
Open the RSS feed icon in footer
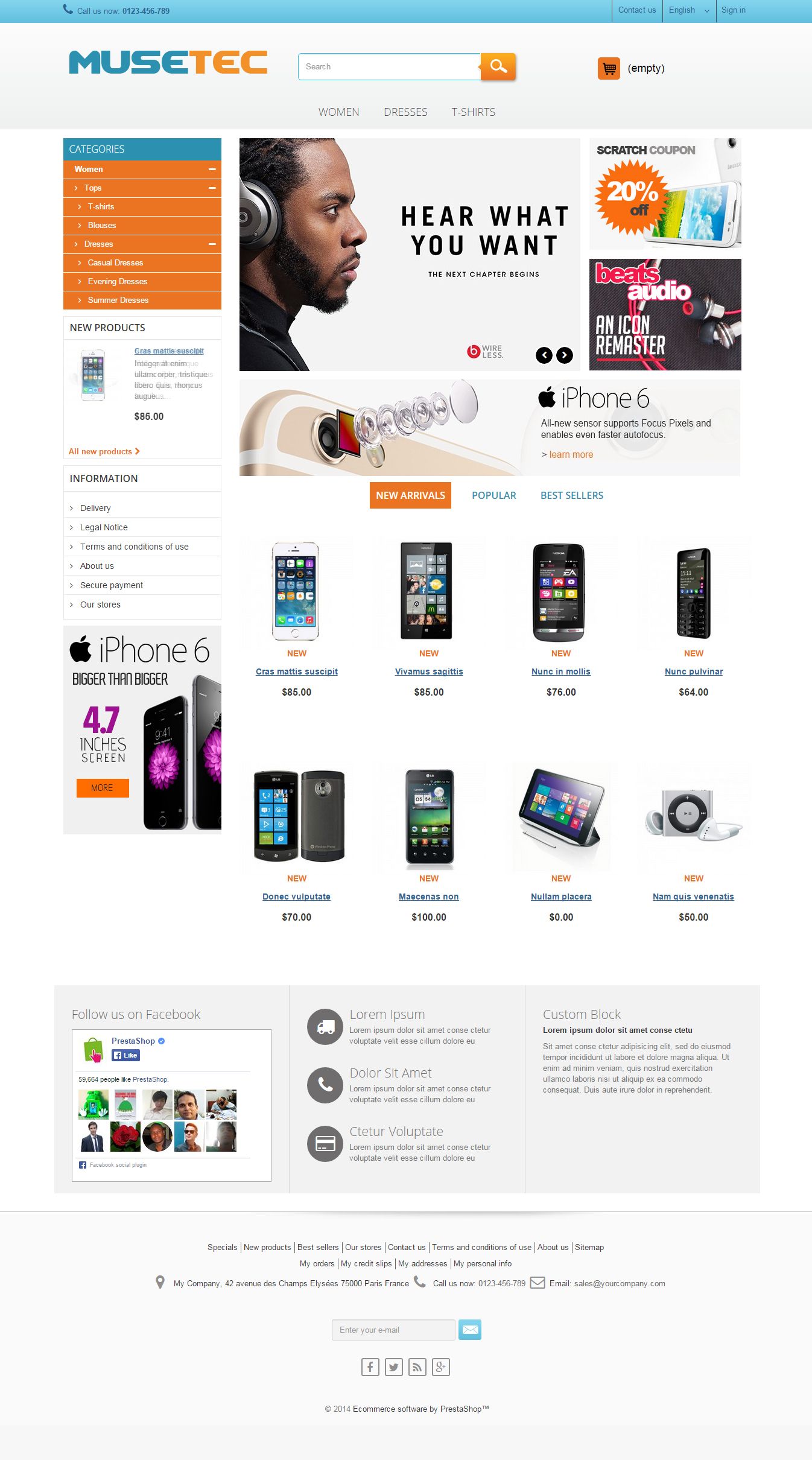(x=417, y=1367)
